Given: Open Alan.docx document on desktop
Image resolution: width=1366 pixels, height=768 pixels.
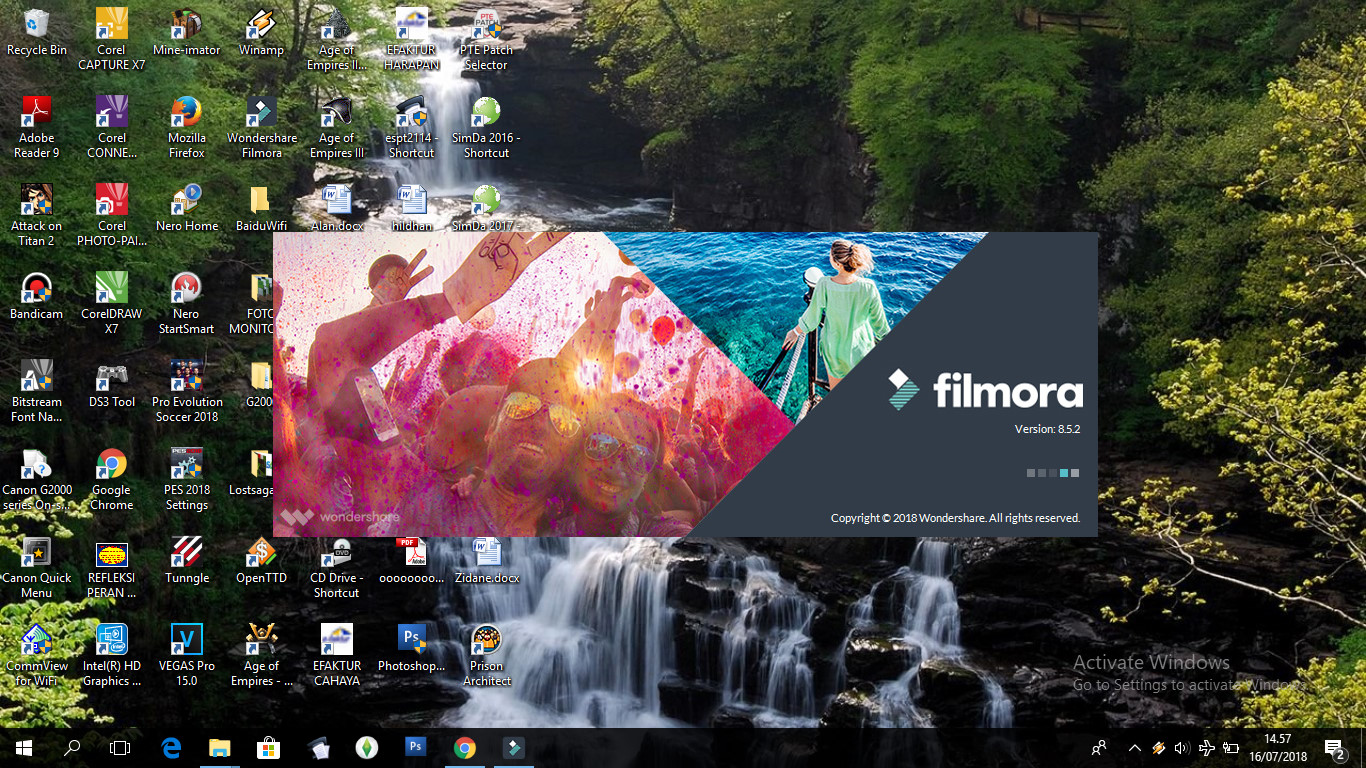Looking at the screenshot, I should [337, 208].
